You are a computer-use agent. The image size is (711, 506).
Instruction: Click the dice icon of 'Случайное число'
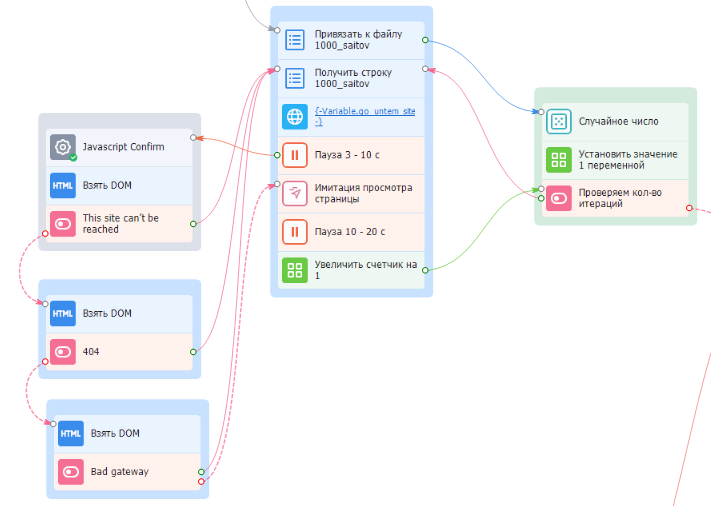coord(559,122)
